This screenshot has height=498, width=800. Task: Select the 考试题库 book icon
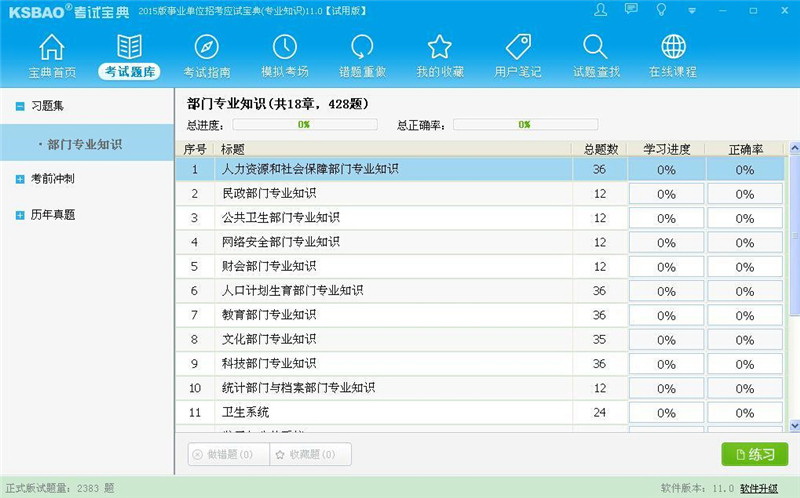click(129, 47)
